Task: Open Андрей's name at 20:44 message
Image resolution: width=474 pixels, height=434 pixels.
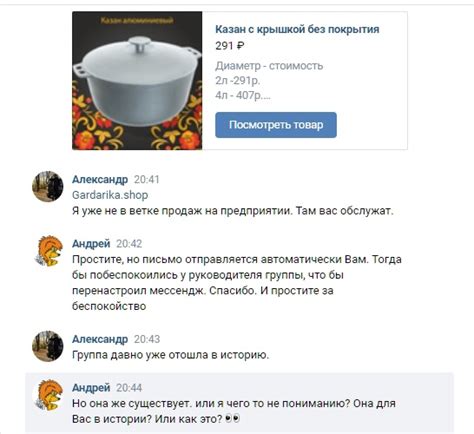Action: point(91,388)
